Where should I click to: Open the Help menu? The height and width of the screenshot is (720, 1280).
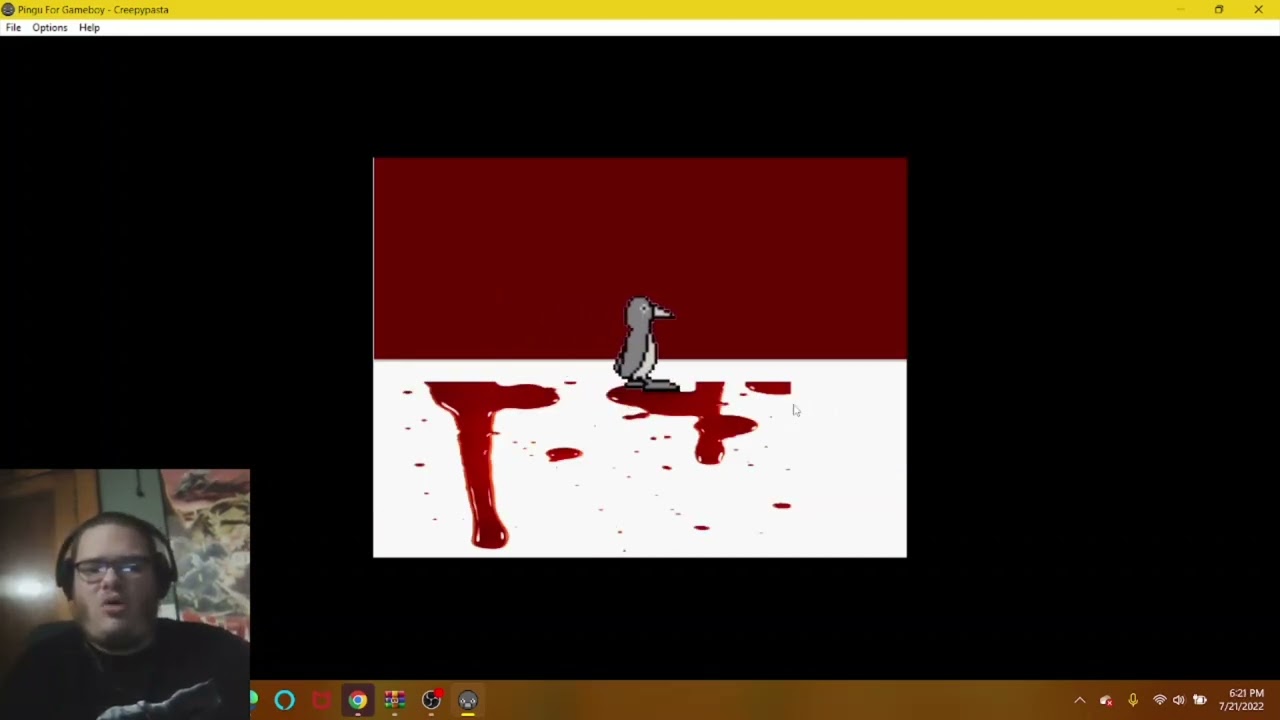point(89,28)
